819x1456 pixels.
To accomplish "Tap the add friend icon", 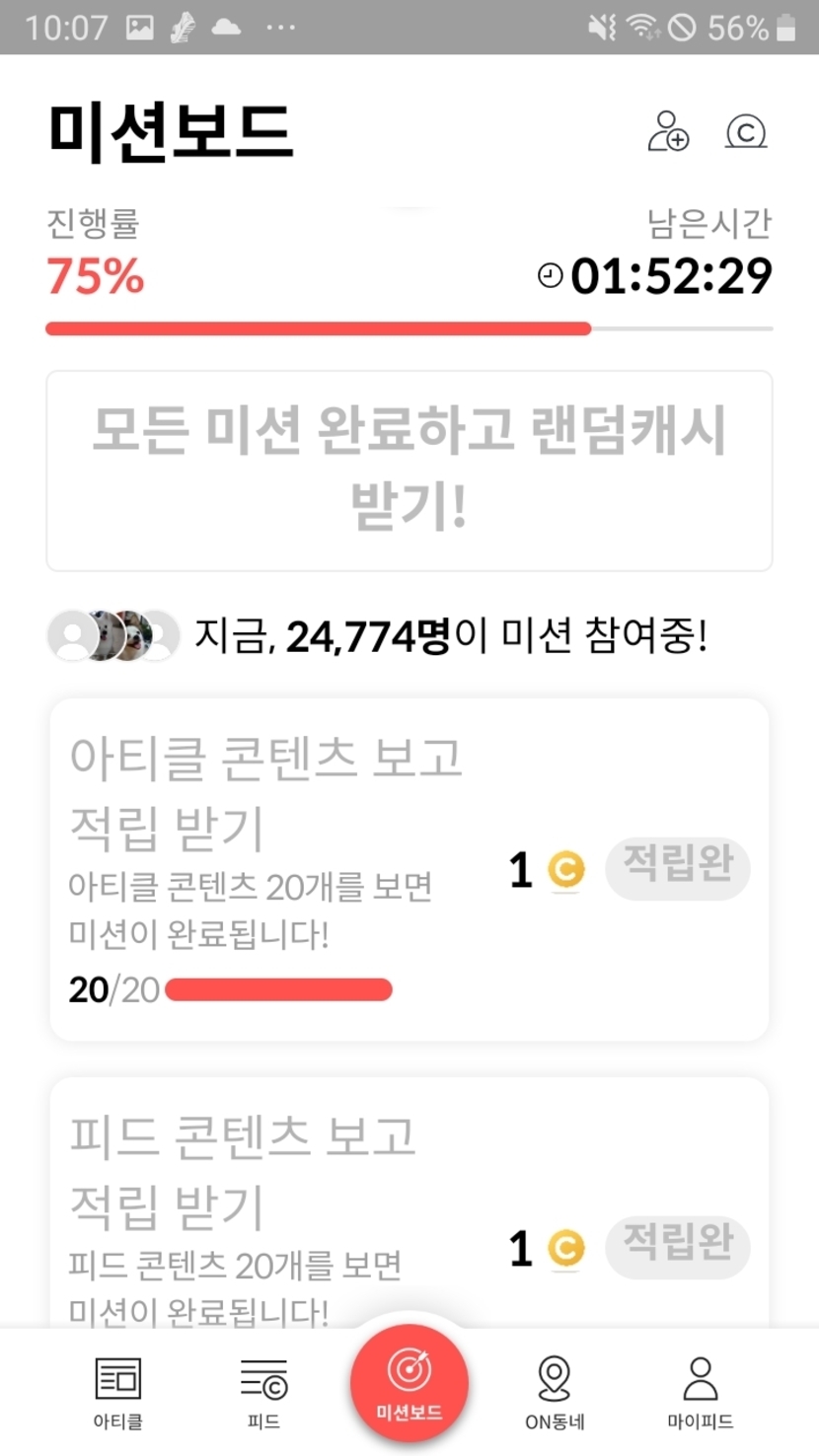I will 668,131.
